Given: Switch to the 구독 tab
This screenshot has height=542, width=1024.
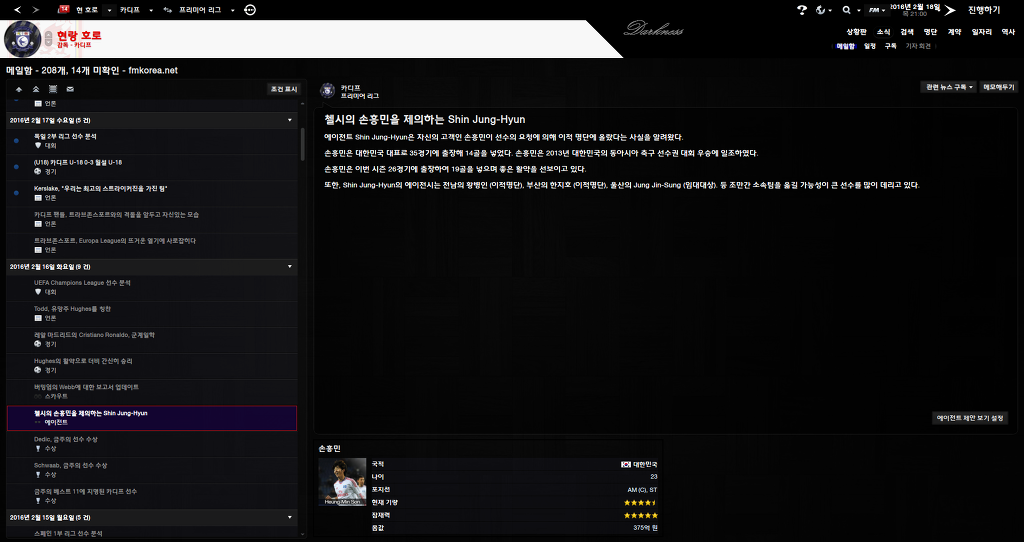Looking at the screenshot, I should tap(890, 46).
